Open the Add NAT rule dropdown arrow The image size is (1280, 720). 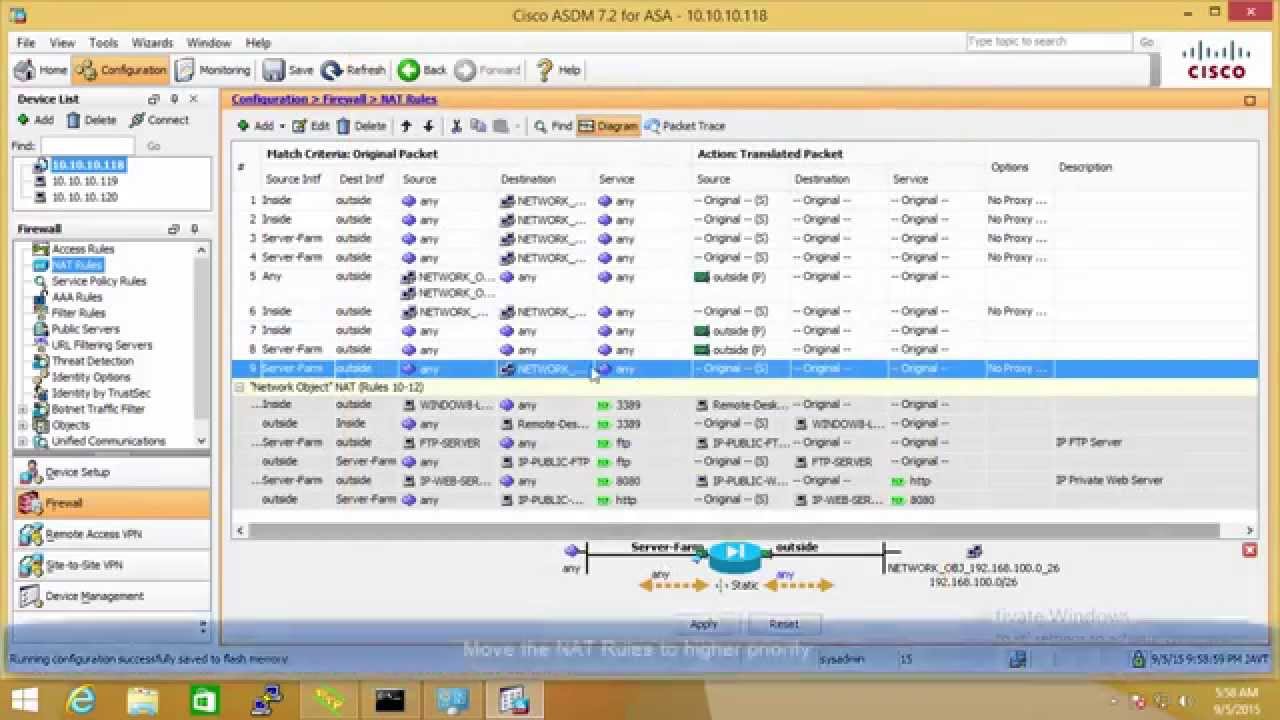click(282, 126)
